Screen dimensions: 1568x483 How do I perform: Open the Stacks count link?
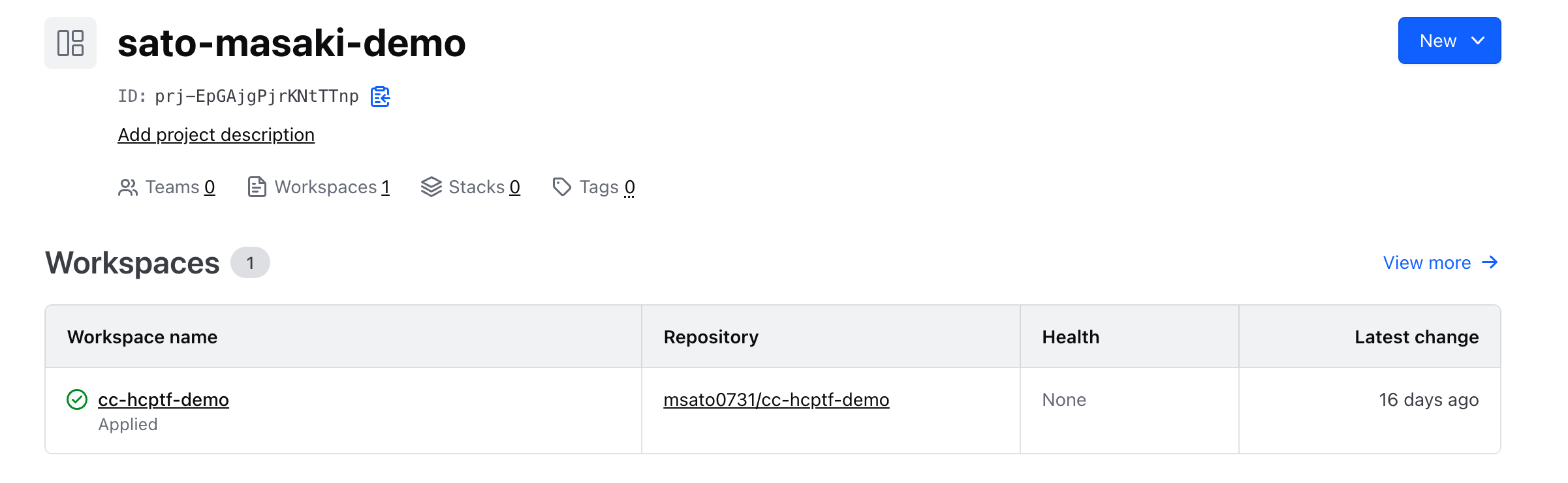[515, 187]
